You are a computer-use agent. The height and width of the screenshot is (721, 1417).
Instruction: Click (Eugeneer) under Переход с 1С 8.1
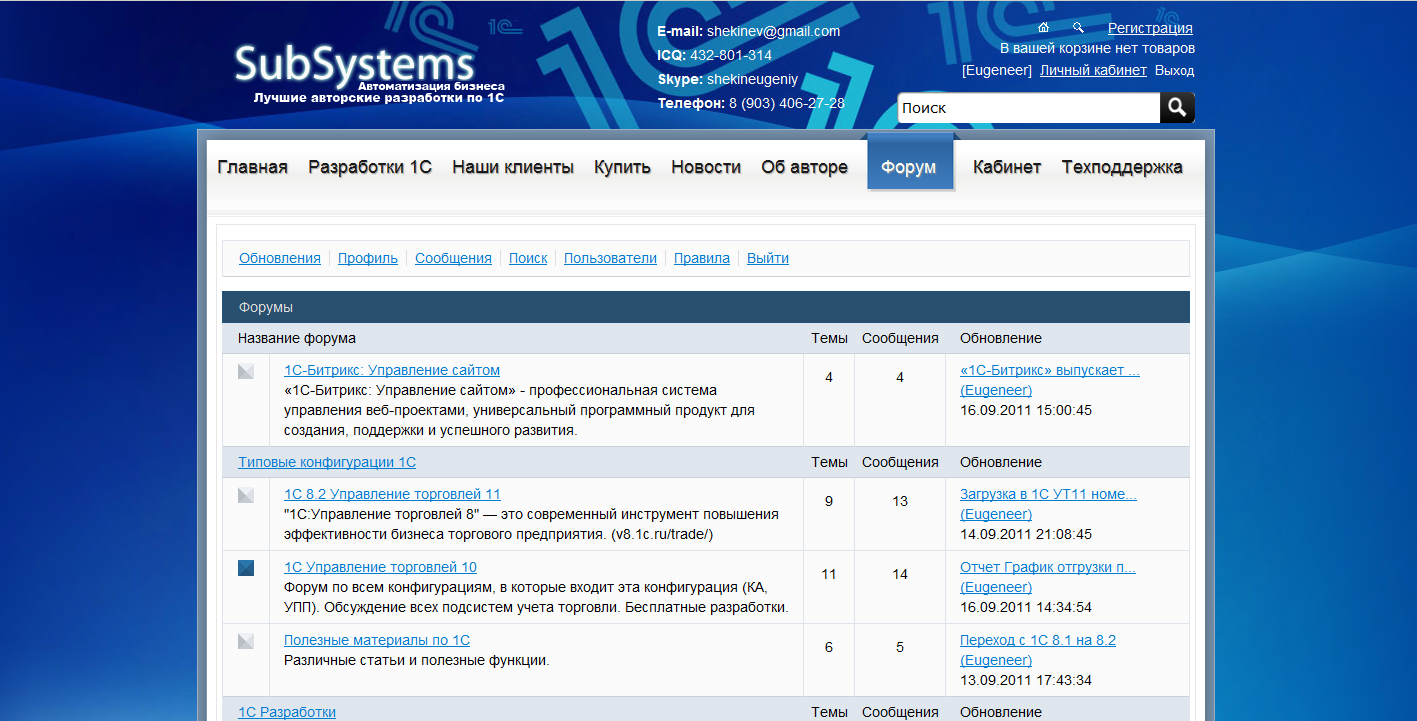[996, 660]
